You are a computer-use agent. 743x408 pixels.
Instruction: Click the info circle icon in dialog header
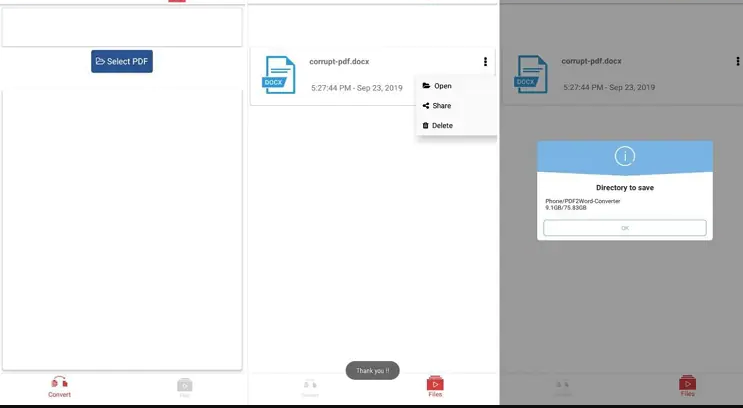625,156
